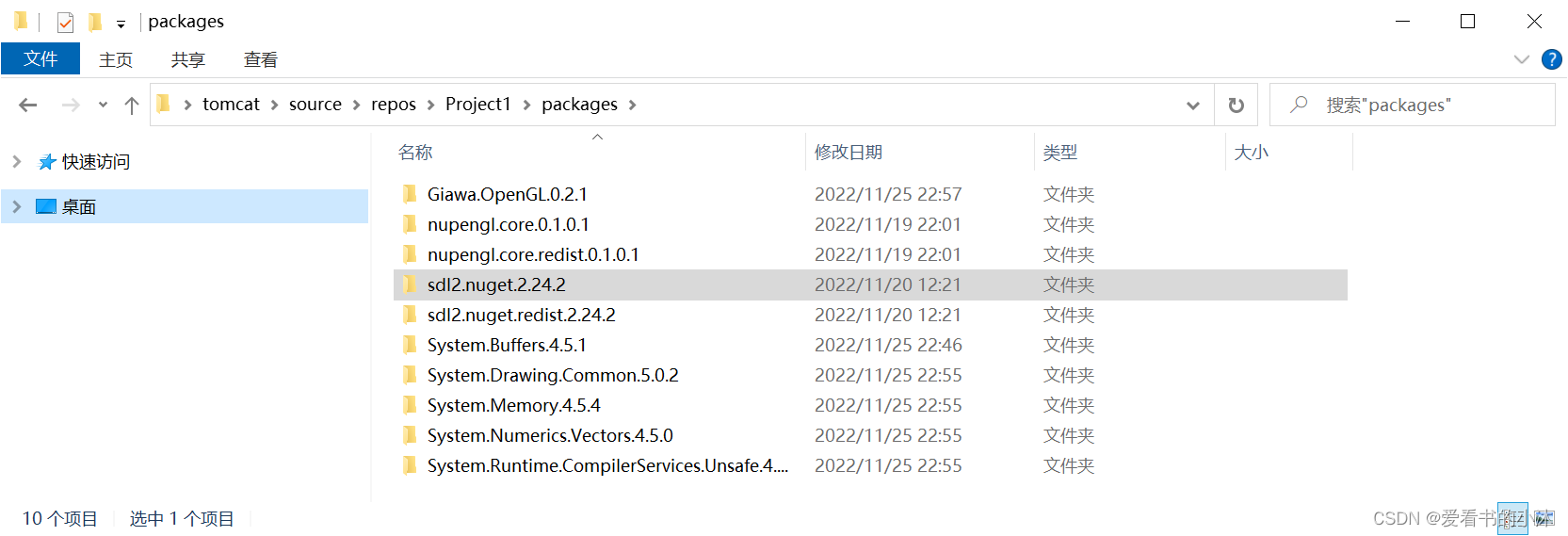Click the New folder quick access icon
The height and width of the screenshot is (536, 1568).
[94, 22]
